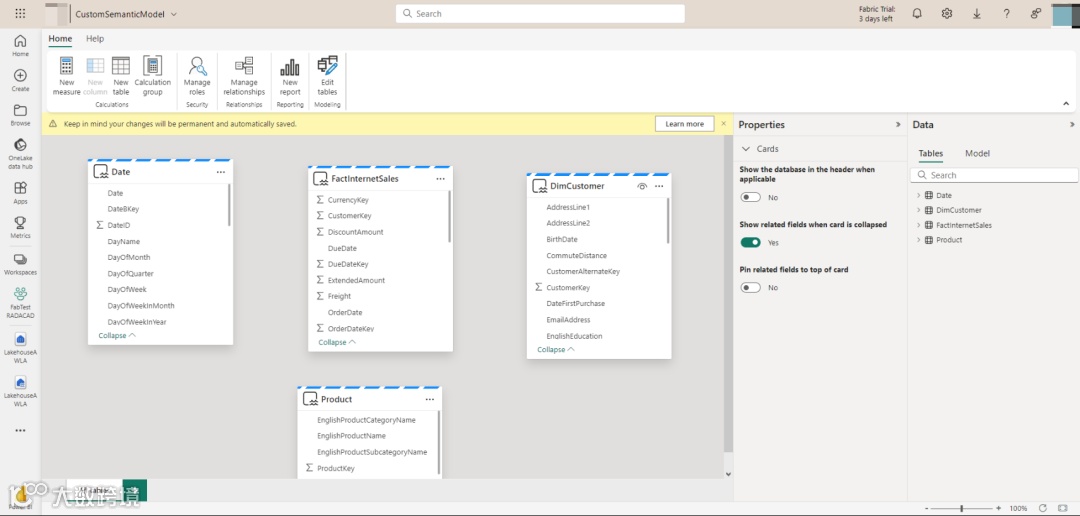The height and width of the screenshot is (516, 1080).
Task: Open more options on FactInternetSales card
Action: tap(440, 179)
